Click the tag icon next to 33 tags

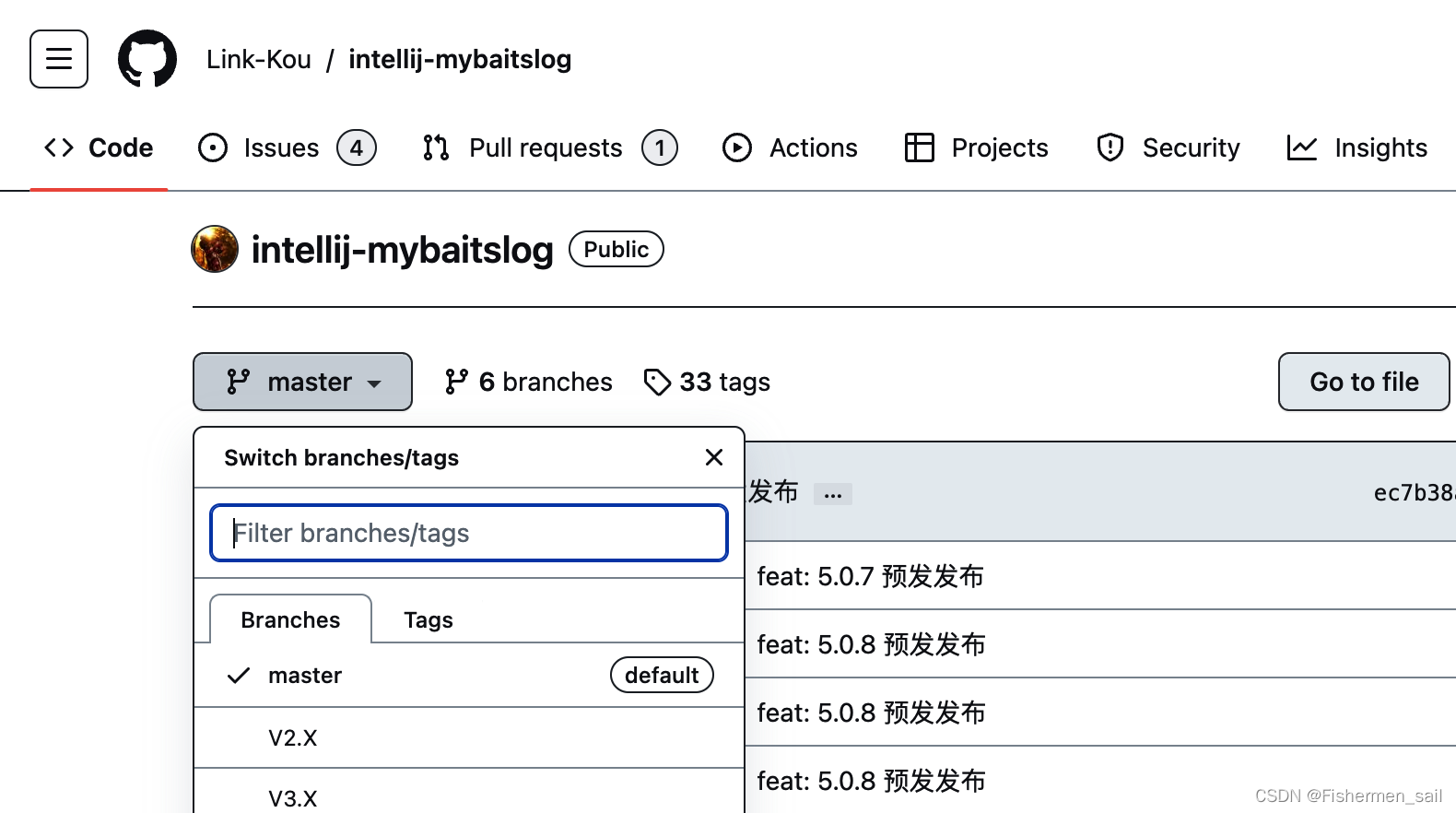[x=657, y=382]
